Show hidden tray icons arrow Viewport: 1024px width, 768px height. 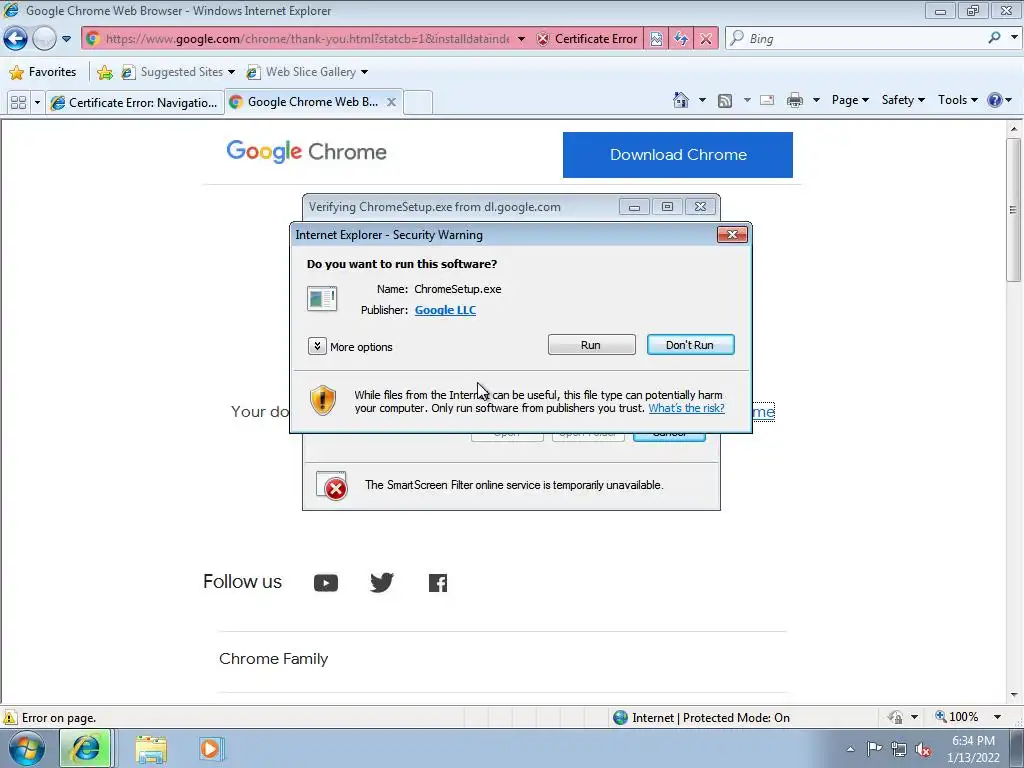pyautogui.click(x=850, y=749)
